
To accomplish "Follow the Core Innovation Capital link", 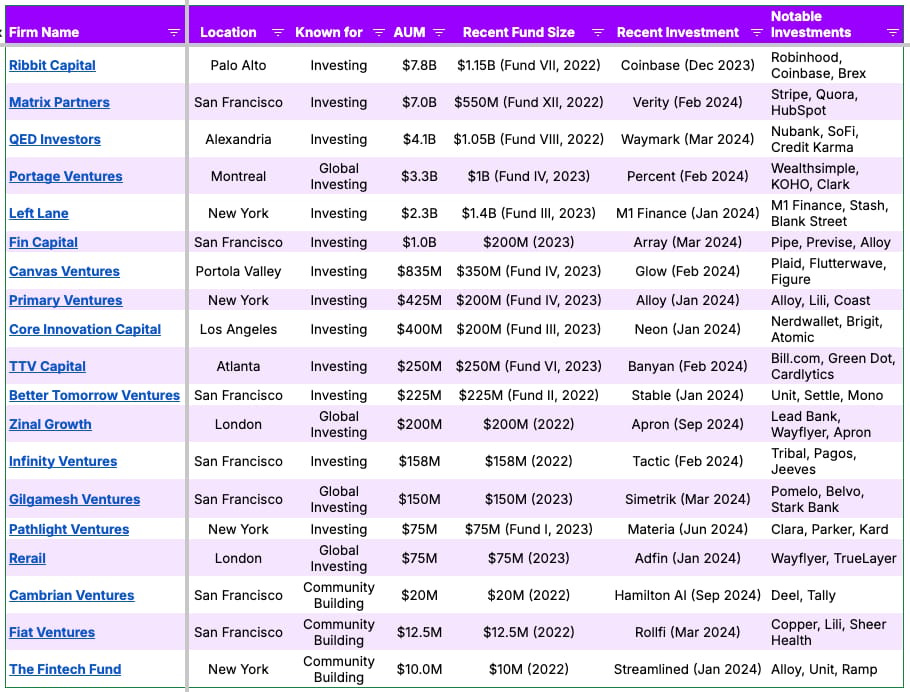I will tap(85, 330).
